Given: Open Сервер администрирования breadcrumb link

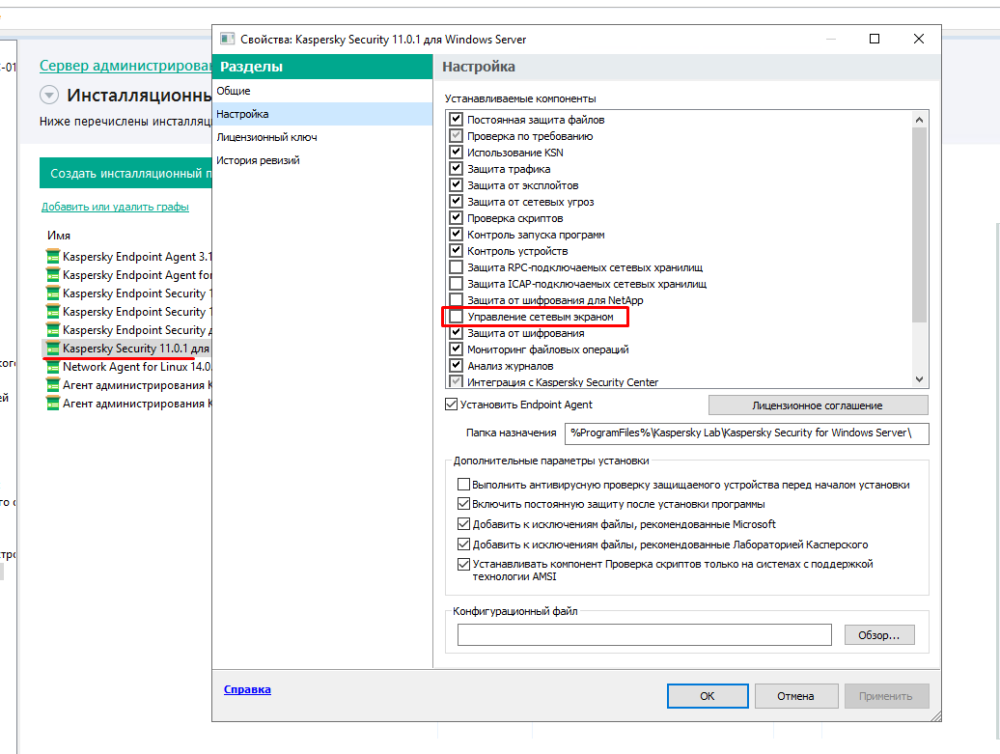Looking at the screenshot, I should (126, 66).
